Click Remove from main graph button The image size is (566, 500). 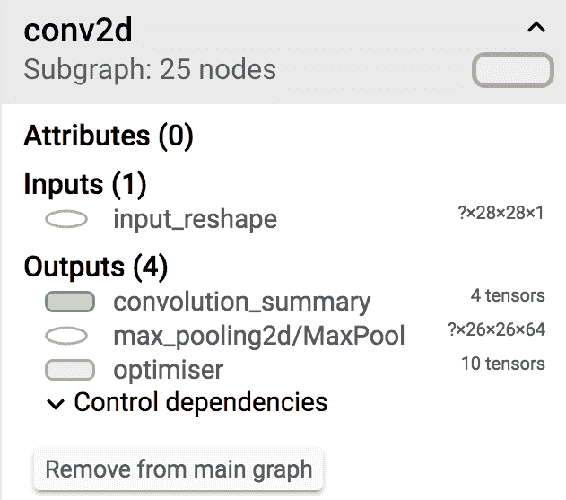pos(178,470)
